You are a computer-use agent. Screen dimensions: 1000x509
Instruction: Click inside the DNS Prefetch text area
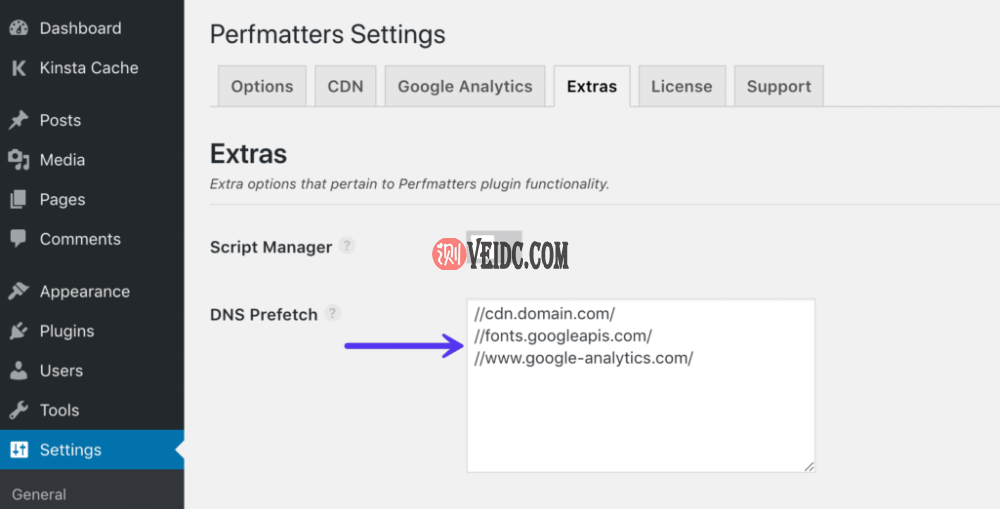[x=640, y=410]
